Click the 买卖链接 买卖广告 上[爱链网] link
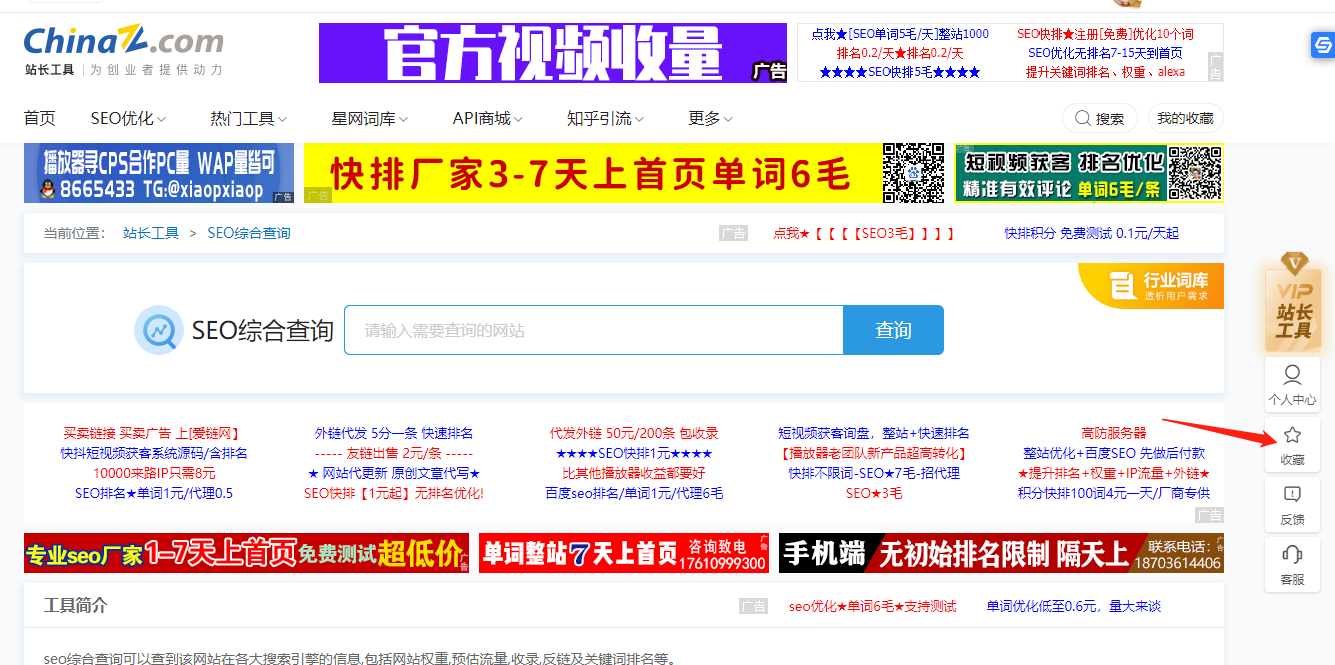Image resolution: width=1335 pixels, height=665 pixels. click(x=152, y=433)
